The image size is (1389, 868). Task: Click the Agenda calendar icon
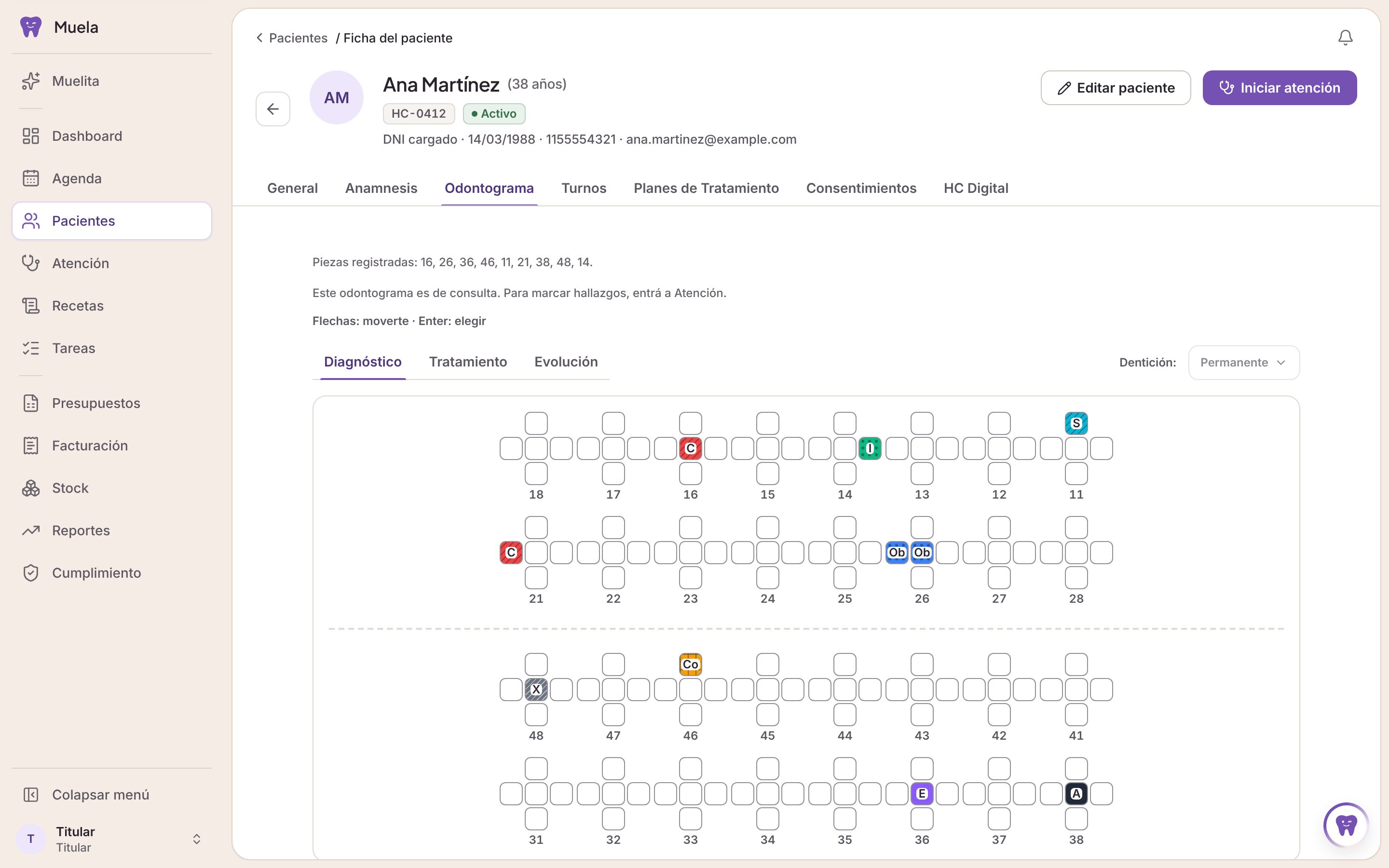click(x=30, y=178)
